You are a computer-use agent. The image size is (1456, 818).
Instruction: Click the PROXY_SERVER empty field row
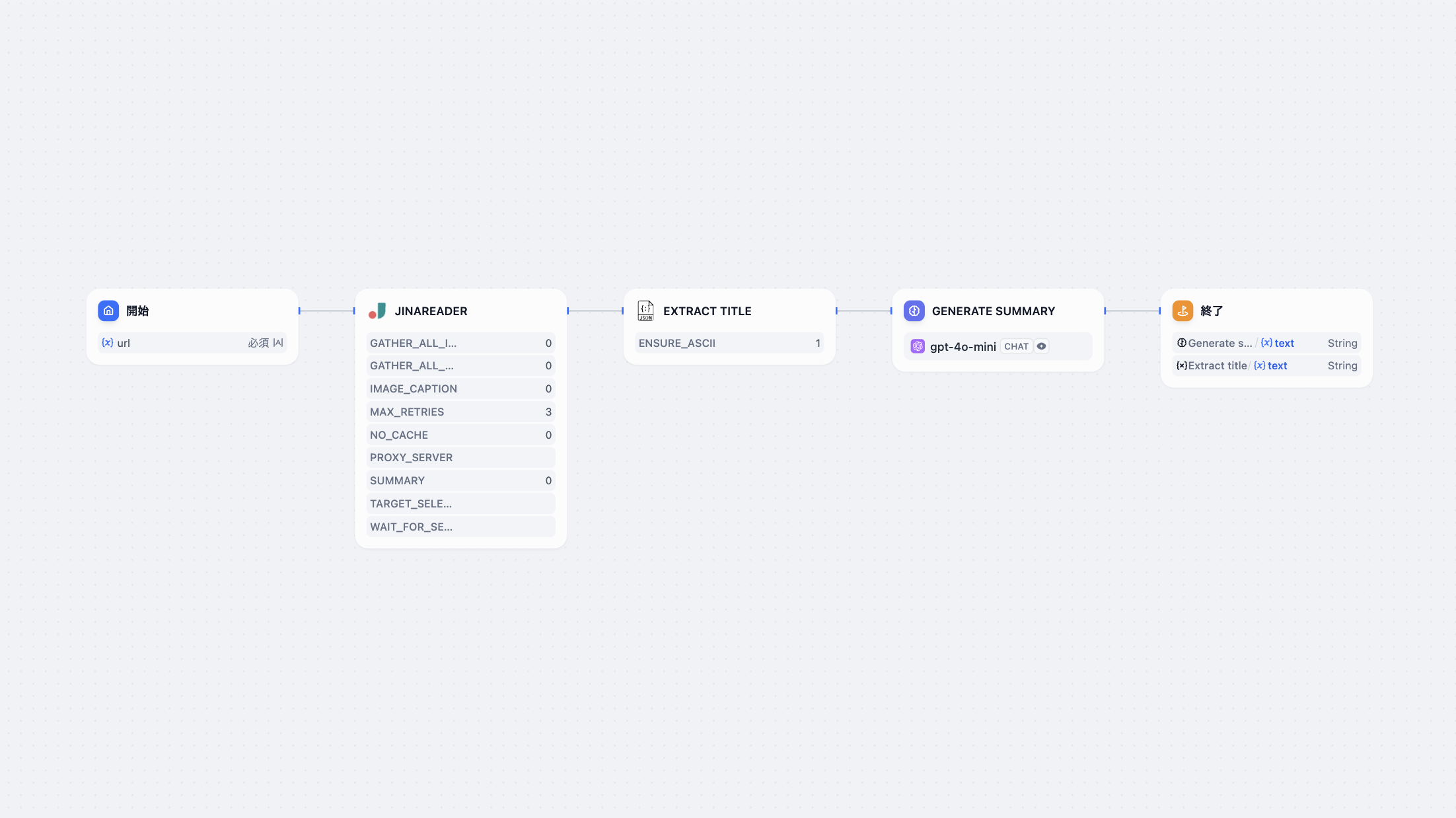point(460,457)
